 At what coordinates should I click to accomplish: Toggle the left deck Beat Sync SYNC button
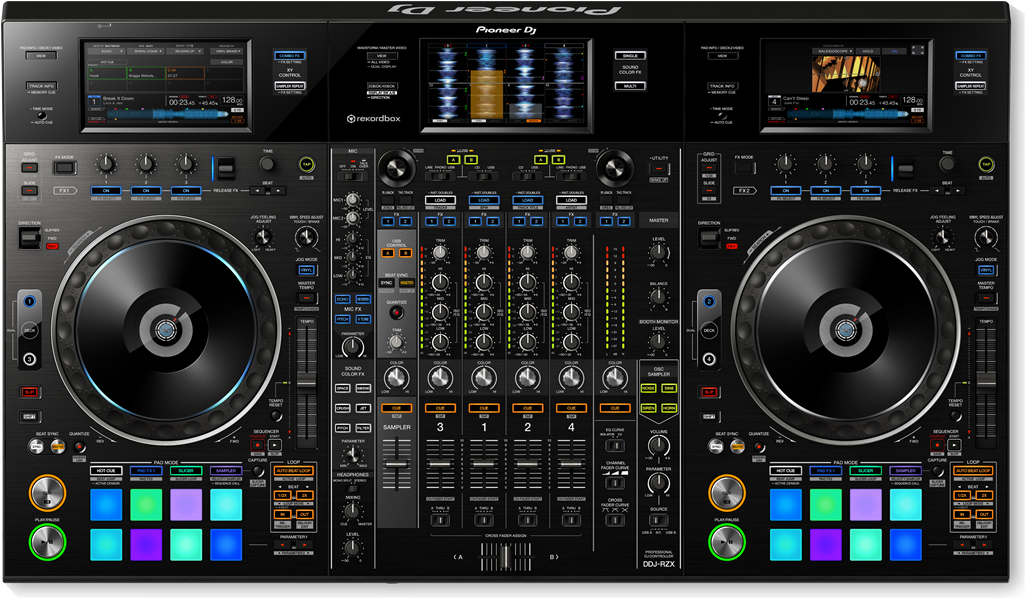click(x=37, y=446)
